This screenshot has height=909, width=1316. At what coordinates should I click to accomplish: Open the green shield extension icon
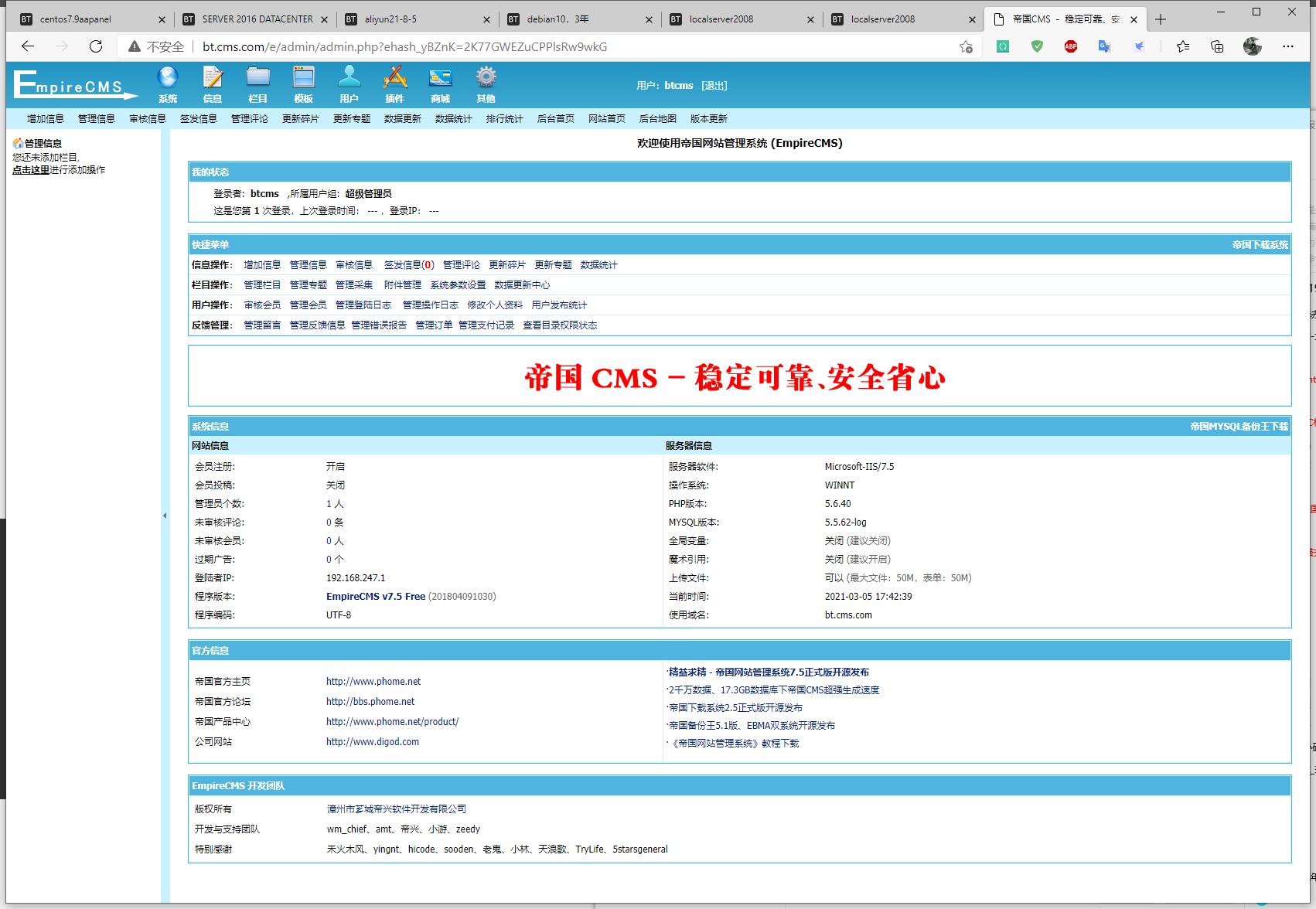(x=1037, y=46)
